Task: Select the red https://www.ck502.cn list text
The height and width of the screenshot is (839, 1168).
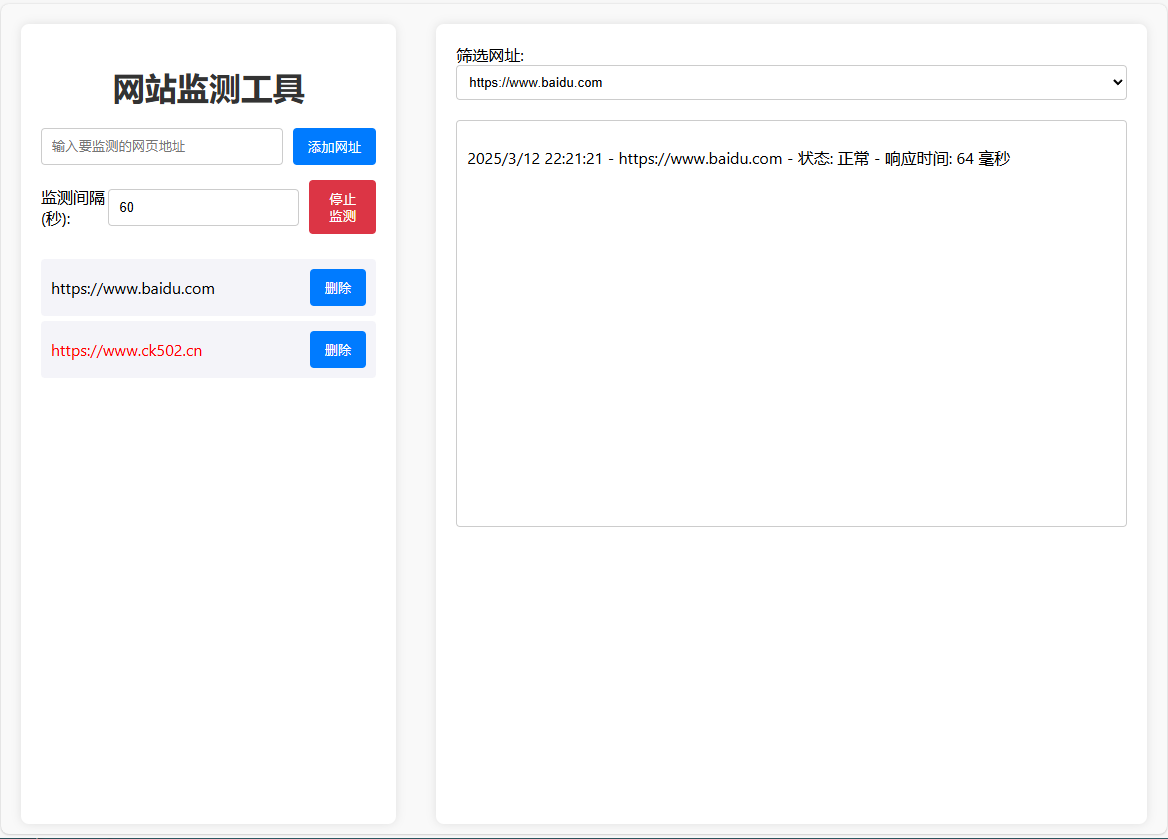Action: click(x=127, y=350)
